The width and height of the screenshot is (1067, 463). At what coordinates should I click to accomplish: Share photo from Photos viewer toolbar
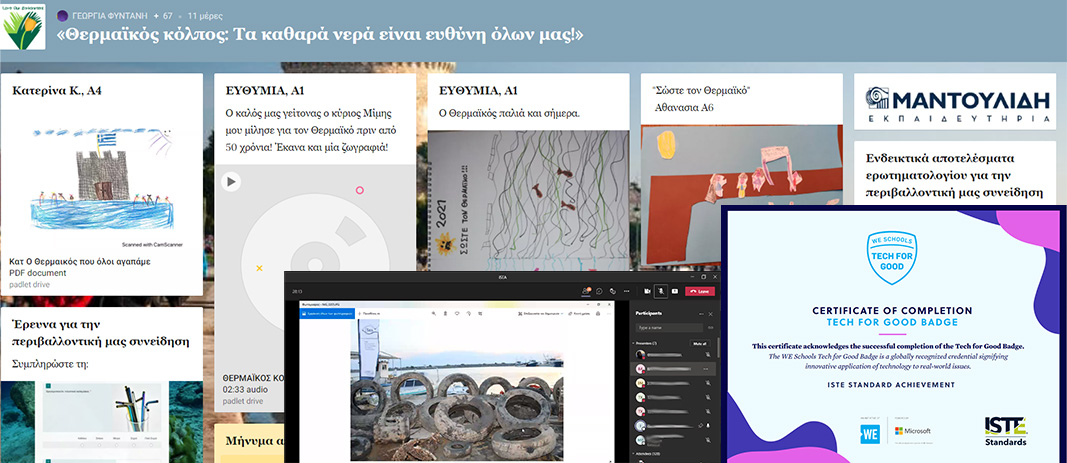pos(578,313)
